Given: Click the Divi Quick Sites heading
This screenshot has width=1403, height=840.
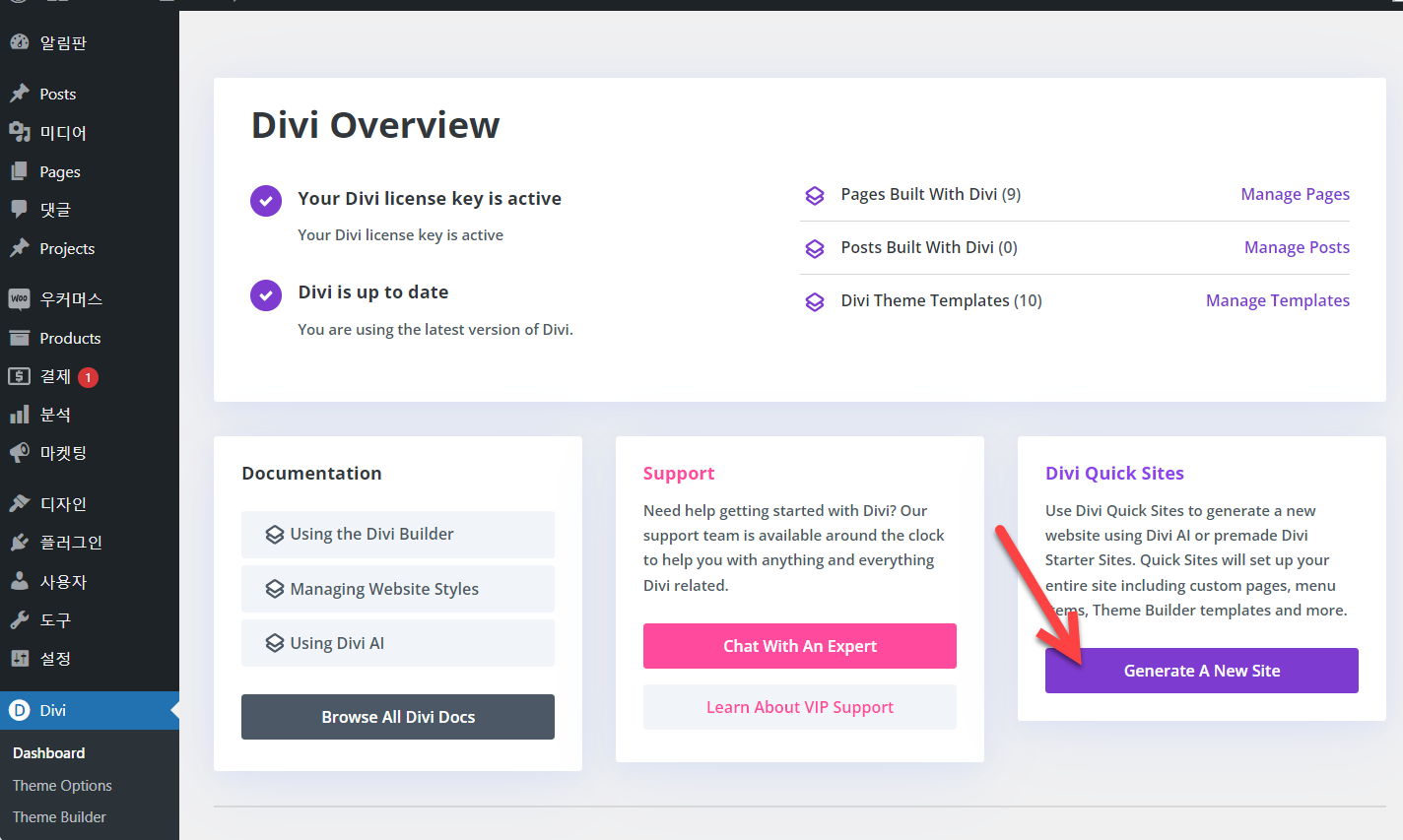Looking at the screenshot, I should (1114, 473).
